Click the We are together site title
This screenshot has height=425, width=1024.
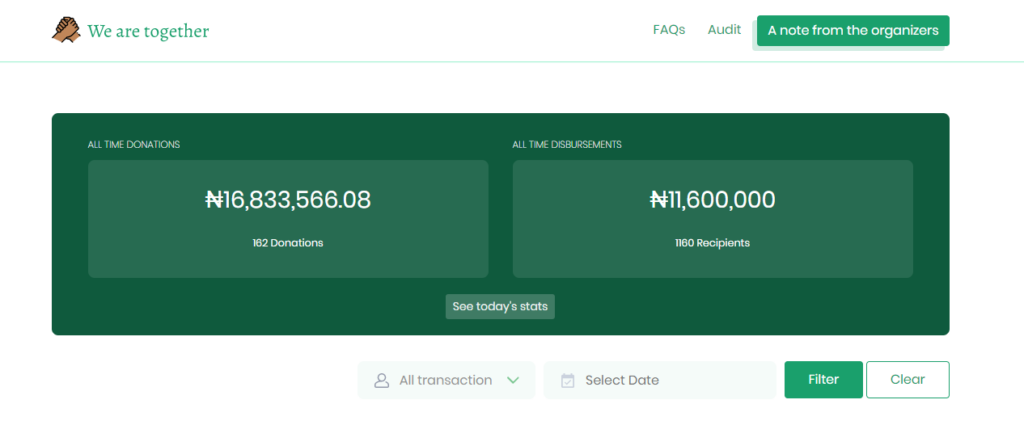(x=148, y=31)
